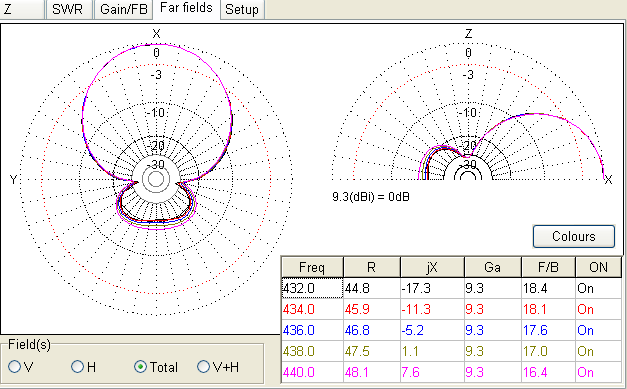
Task: Toggle On for the 432.0 row
Action: point(599,288)
